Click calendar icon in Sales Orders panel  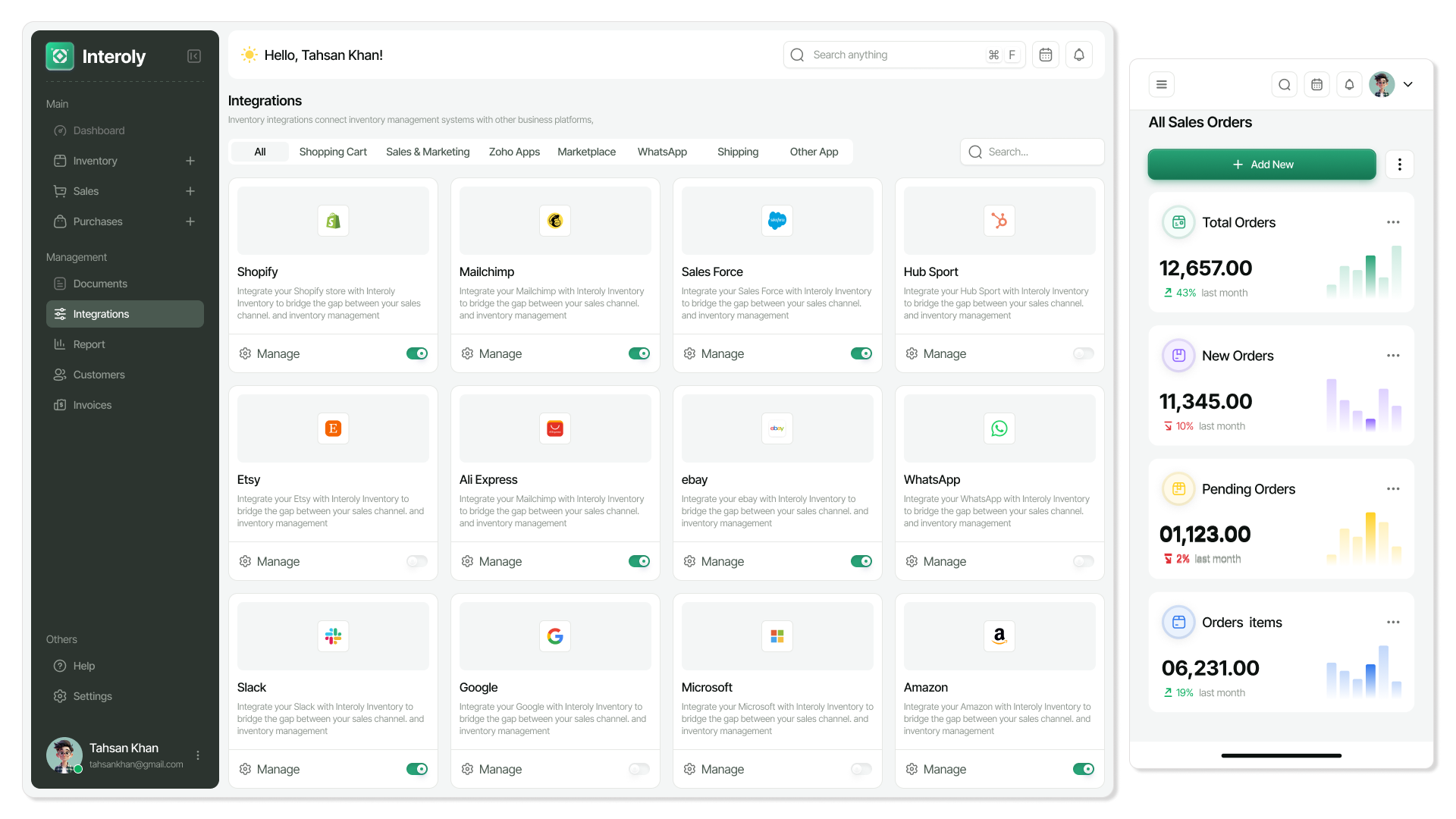coord(1317,84)
